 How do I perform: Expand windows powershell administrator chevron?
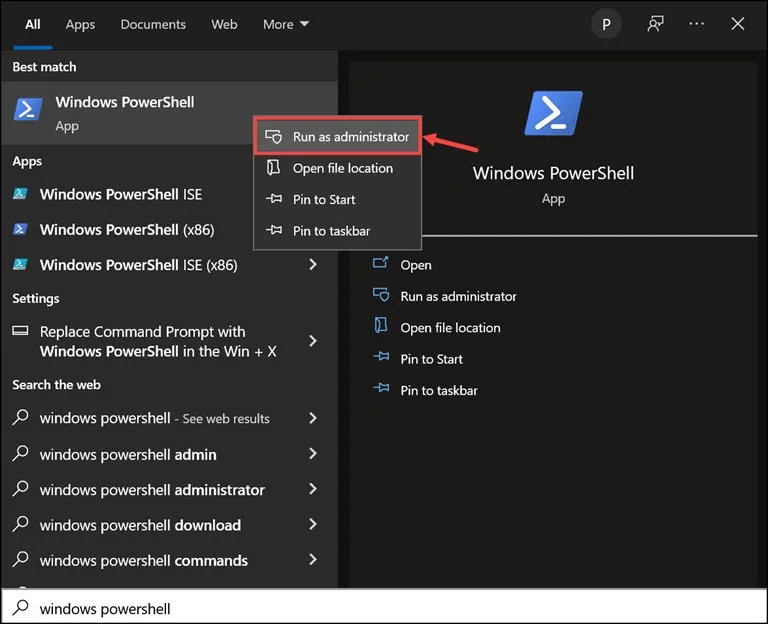[313, 489]
